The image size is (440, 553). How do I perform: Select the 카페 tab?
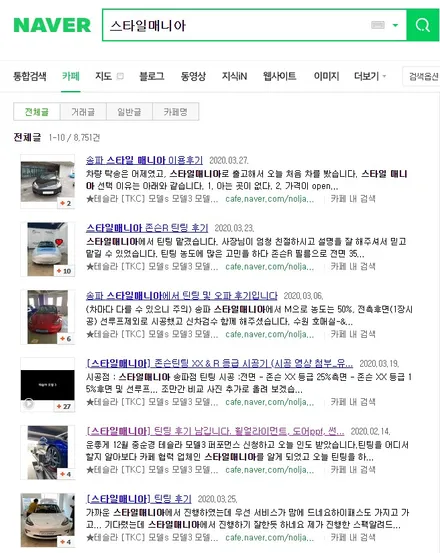pos(71,76)
